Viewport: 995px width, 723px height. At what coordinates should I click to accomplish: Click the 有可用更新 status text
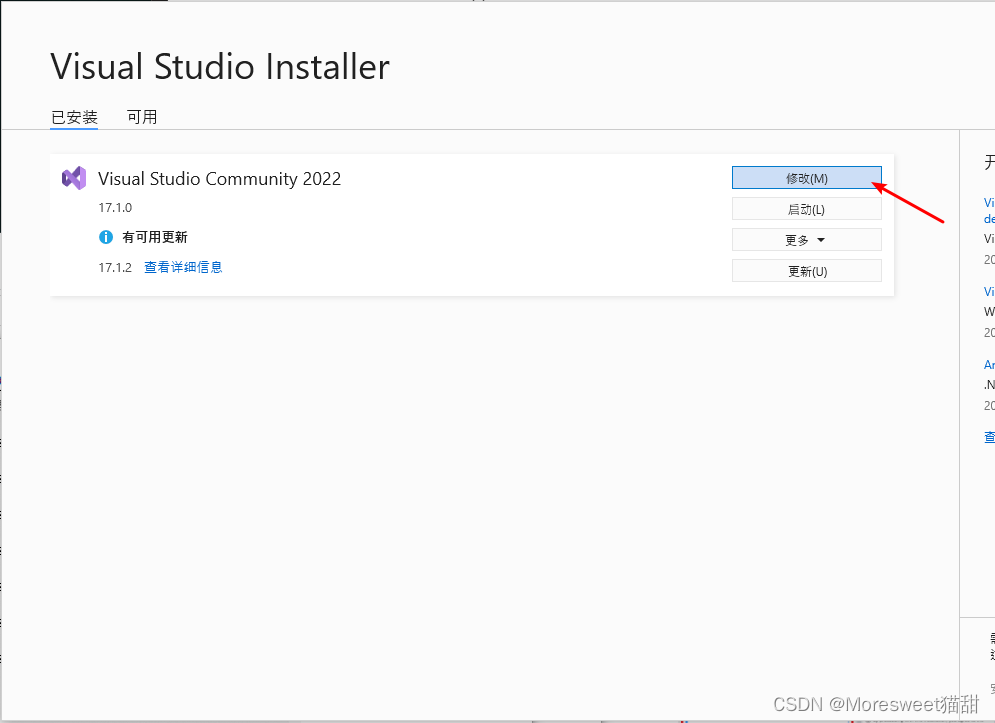point(155,237)
